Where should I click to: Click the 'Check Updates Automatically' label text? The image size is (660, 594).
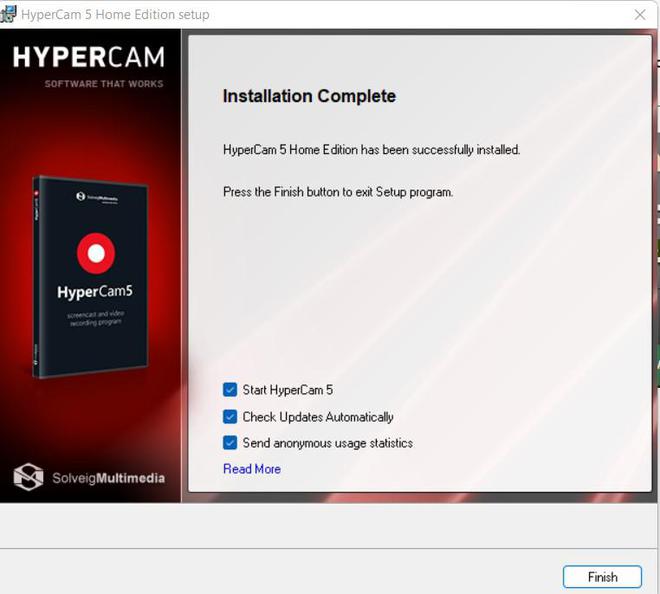point(318,417)
